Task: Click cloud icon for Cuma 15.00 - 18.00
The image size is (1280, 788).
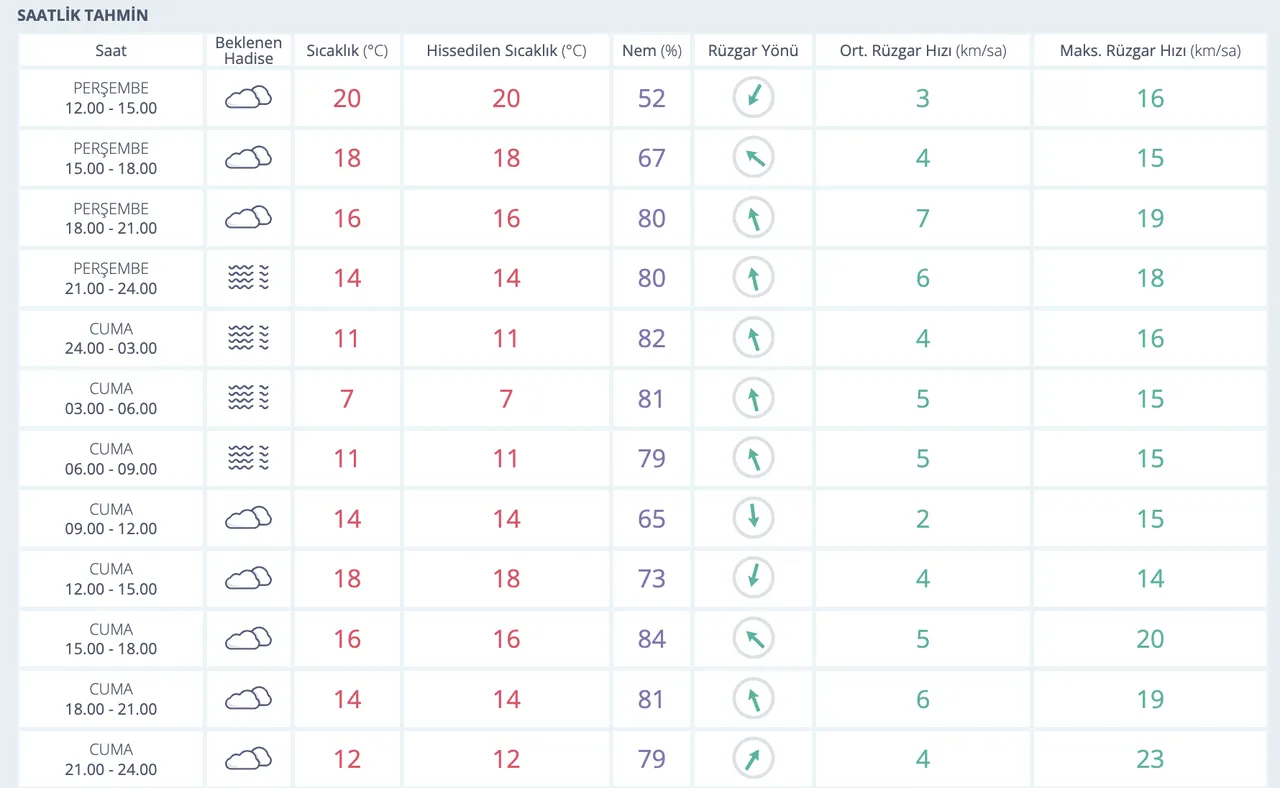Action: tap(248, 638)
